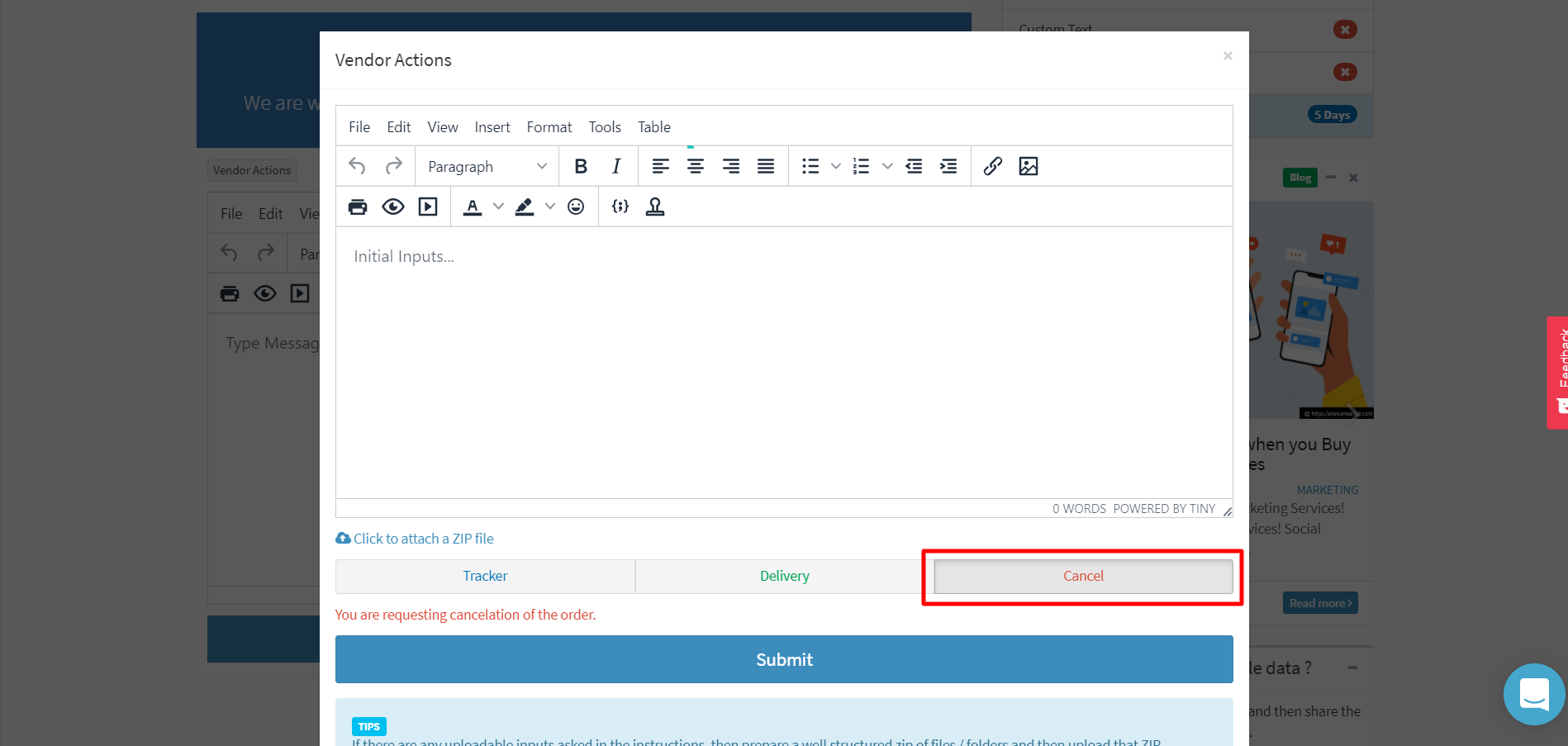This screenshot has height=746, width=1568.
Task: Expand the bullet list style dropdown arrow
Action: click(x=836, y=166)
